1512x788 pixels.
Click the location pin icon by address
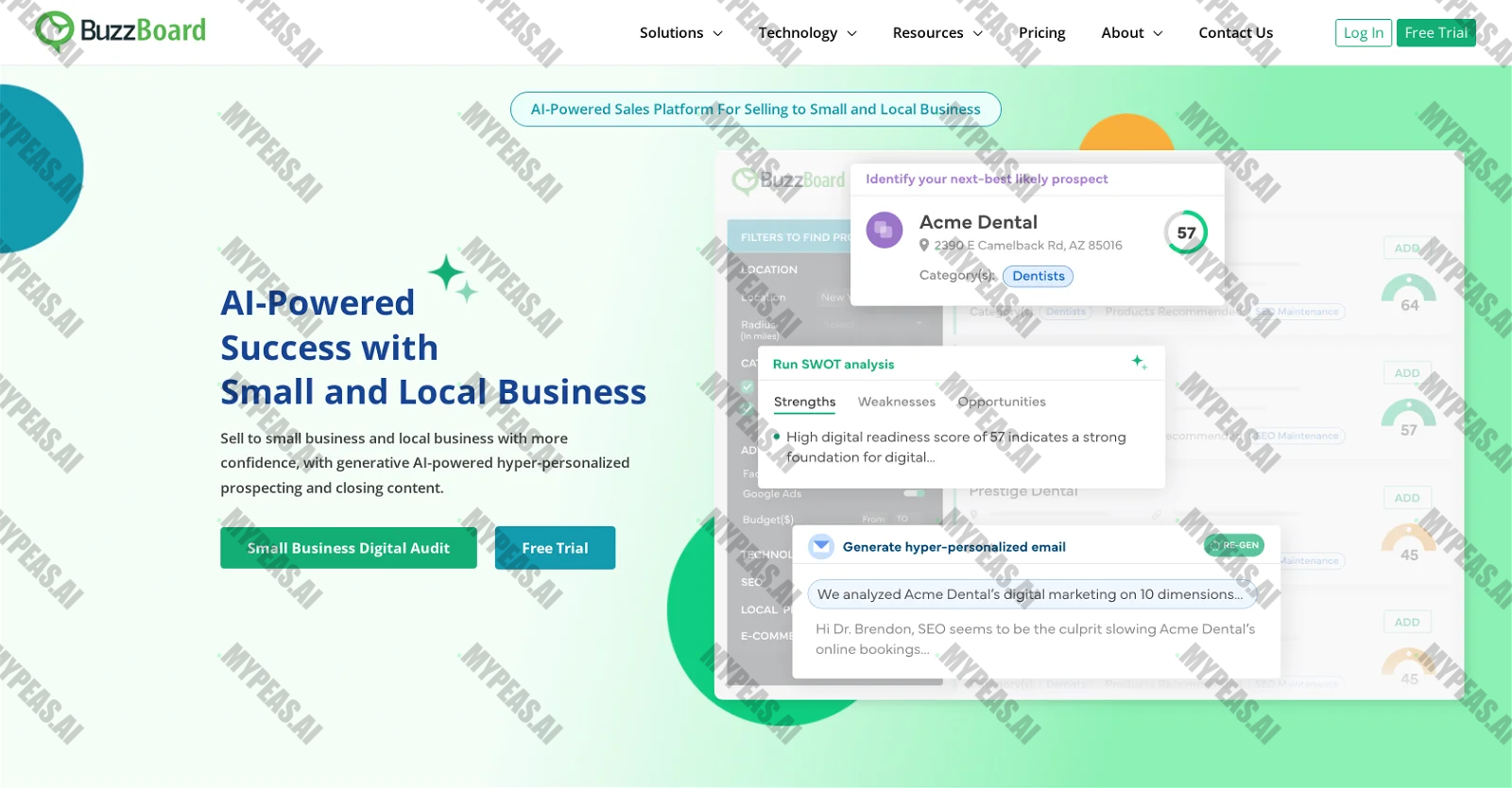click(x=924, y=245)
